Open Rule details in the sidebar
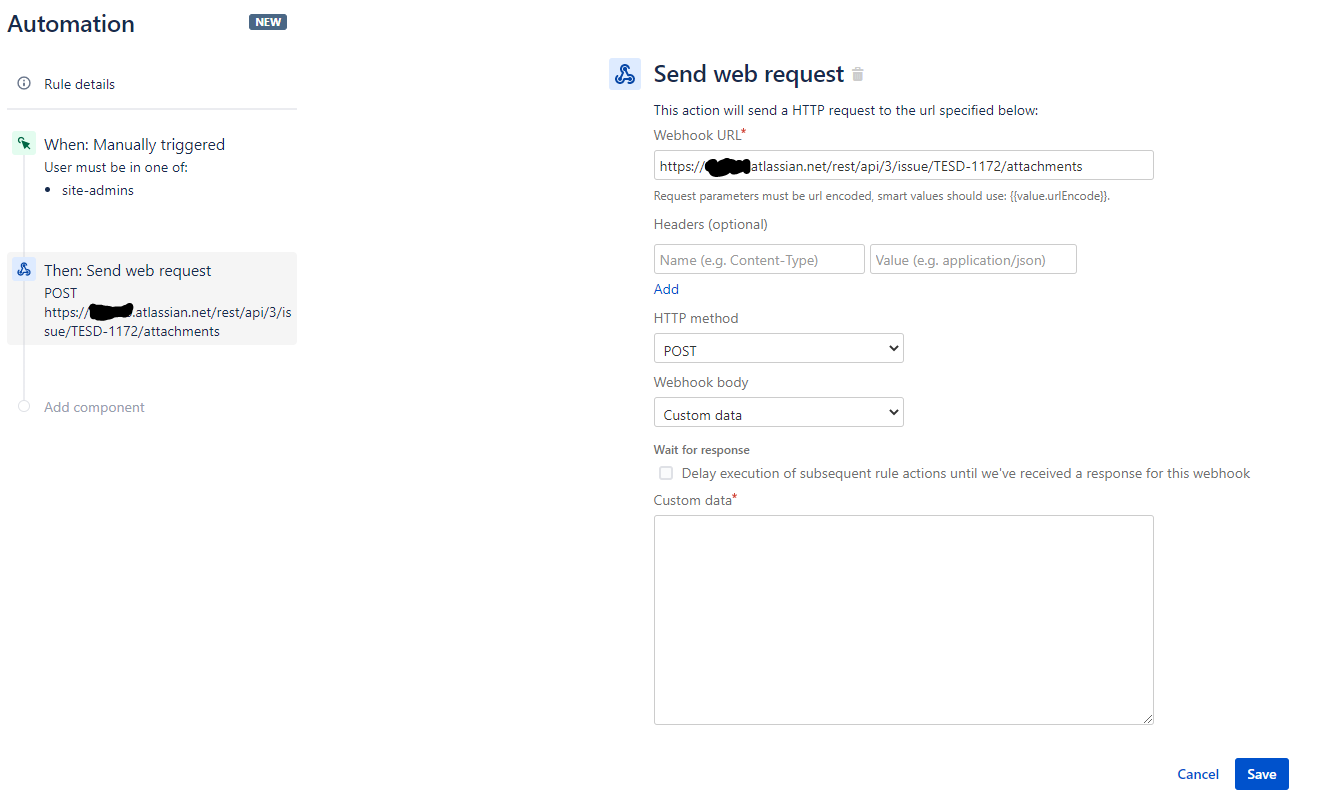This screenshot has width=1342, height=794. (x=79, y=84)
